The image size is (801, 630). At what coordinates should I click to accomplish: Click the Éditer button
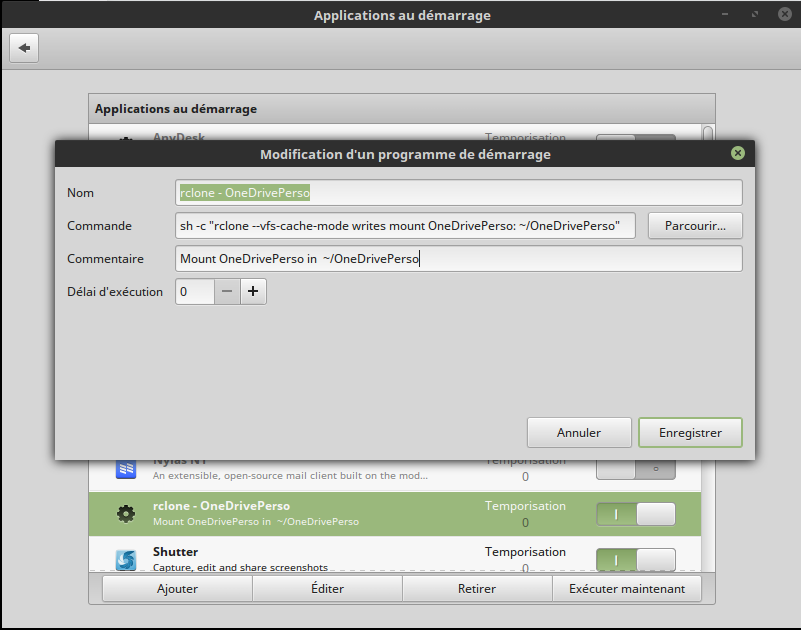coord(327,589)
